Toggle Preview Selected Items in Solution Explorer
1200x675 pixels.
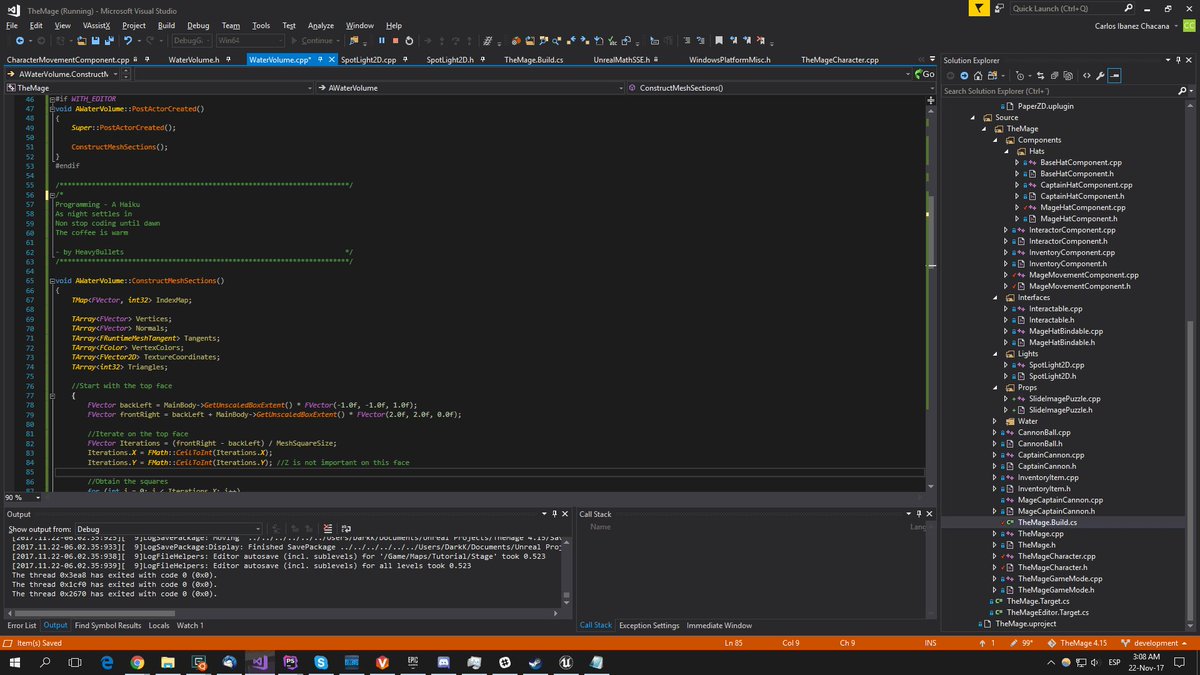coord(1114,75)
